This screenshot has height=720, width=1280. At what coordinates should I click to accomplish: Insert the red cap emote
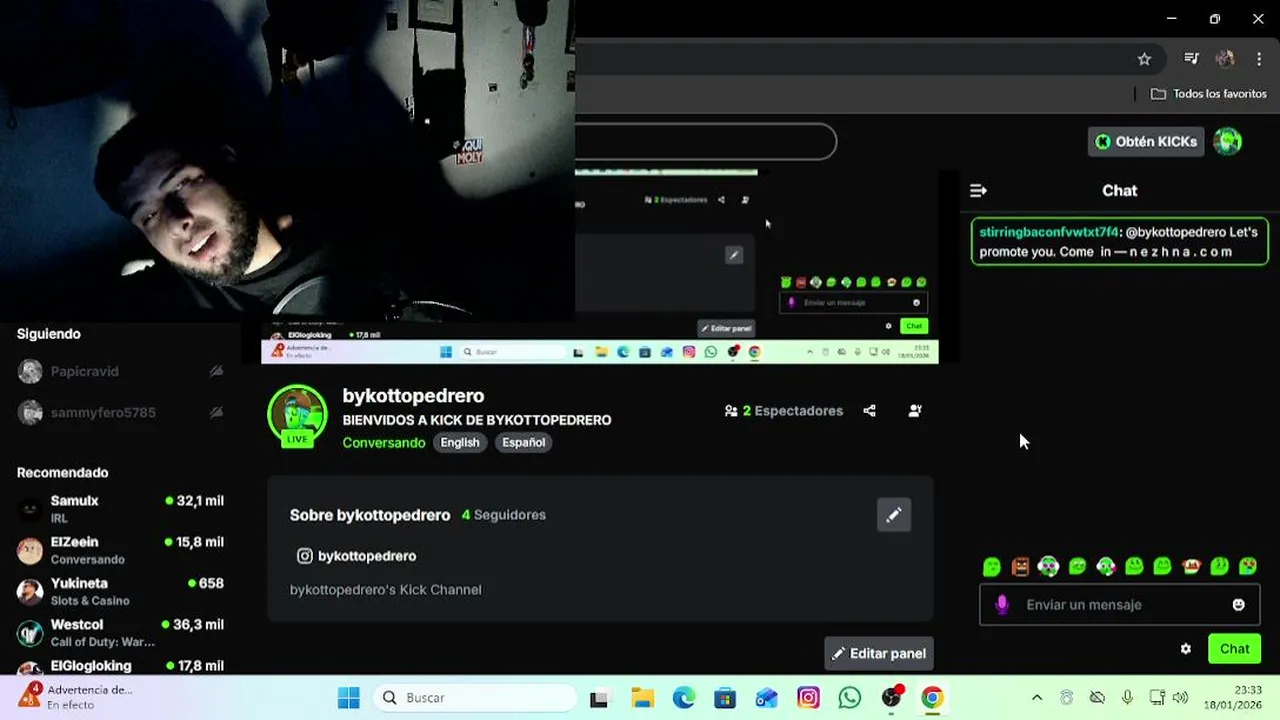point(1191,567)
